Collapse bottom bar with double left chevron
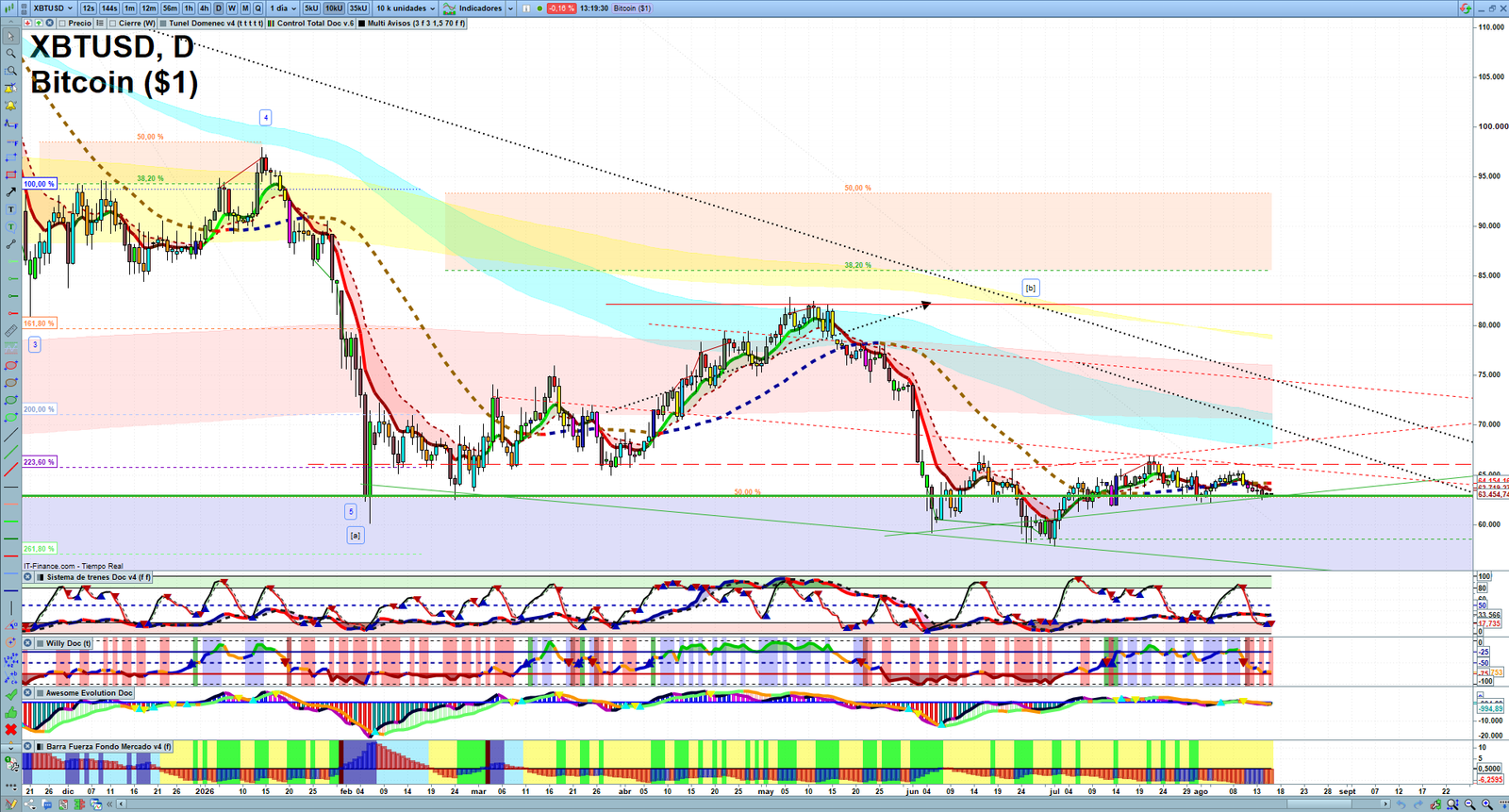Screen dimensions: 1509x812 pos(109,804)
